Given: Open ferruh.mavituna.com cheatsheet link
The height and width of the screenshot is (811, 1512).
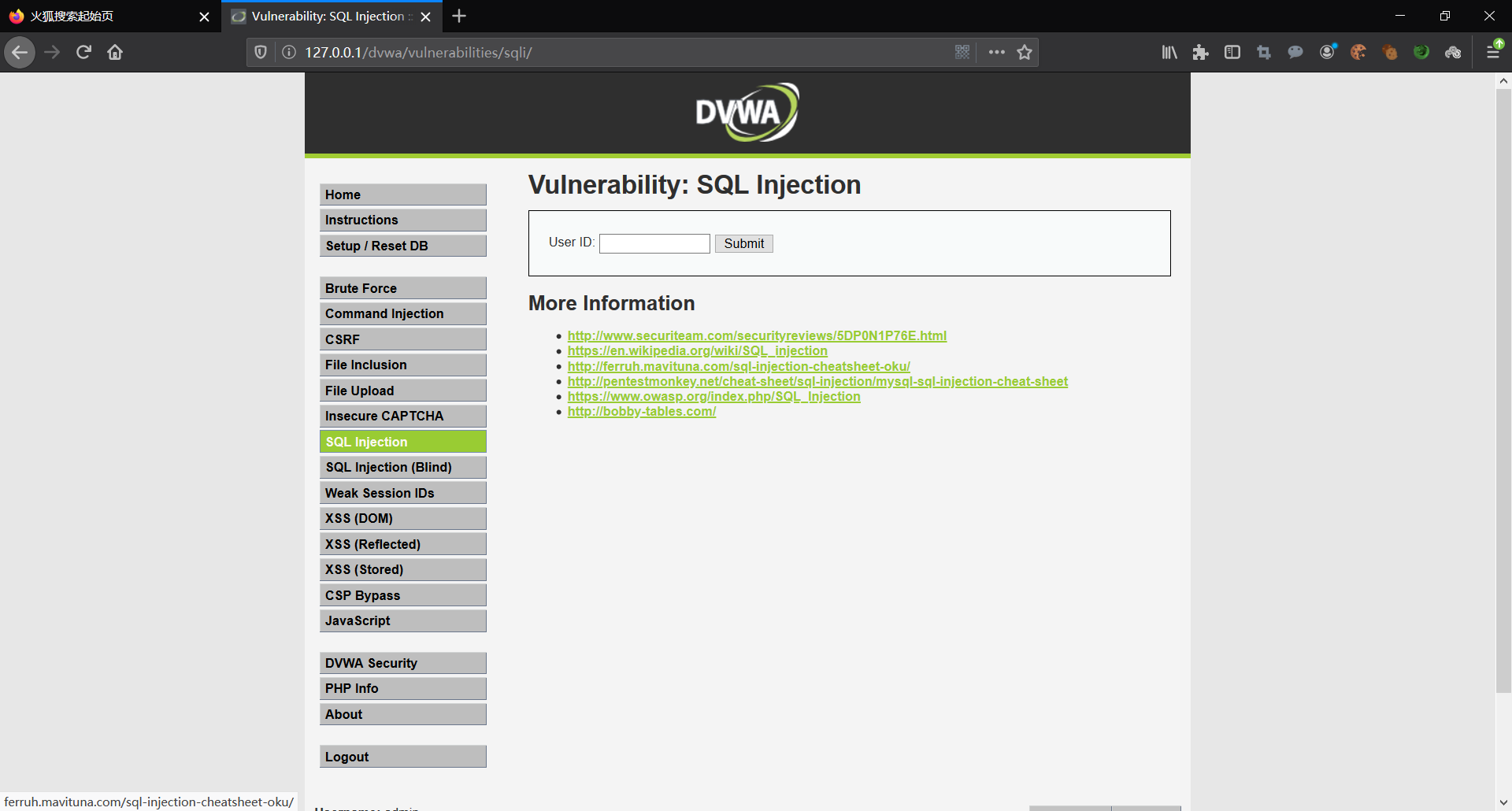Looking at the screenshot, I should pos(739,366).
